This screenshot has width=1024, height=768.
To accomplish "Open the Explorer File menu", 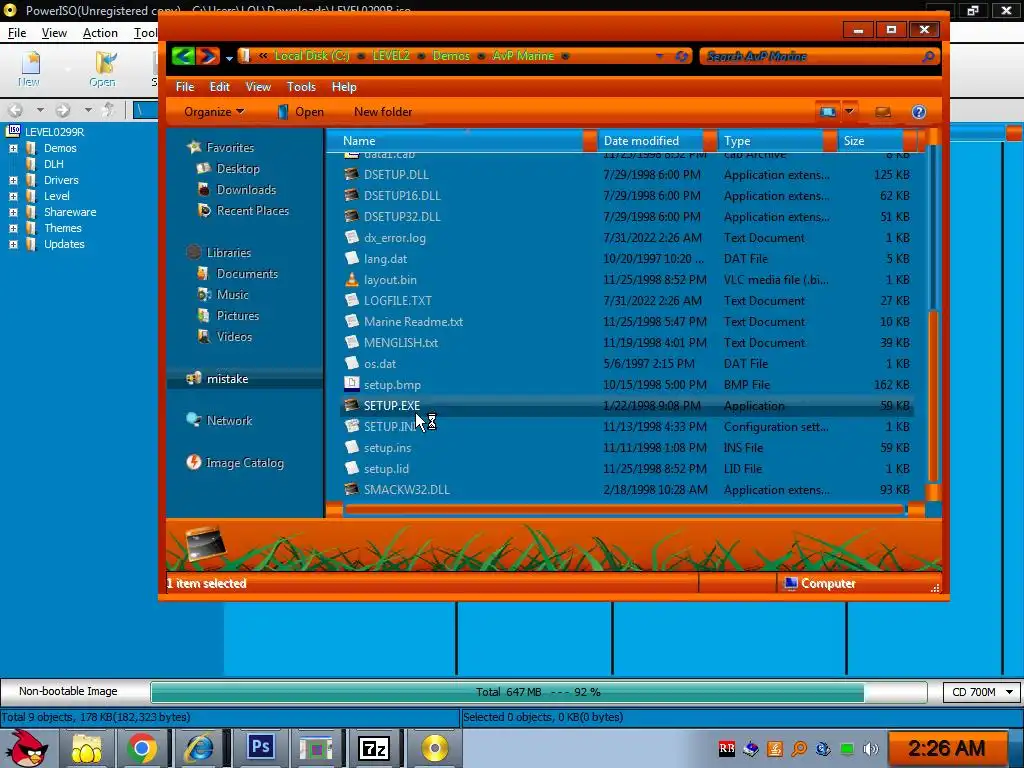I will [185, 87].
